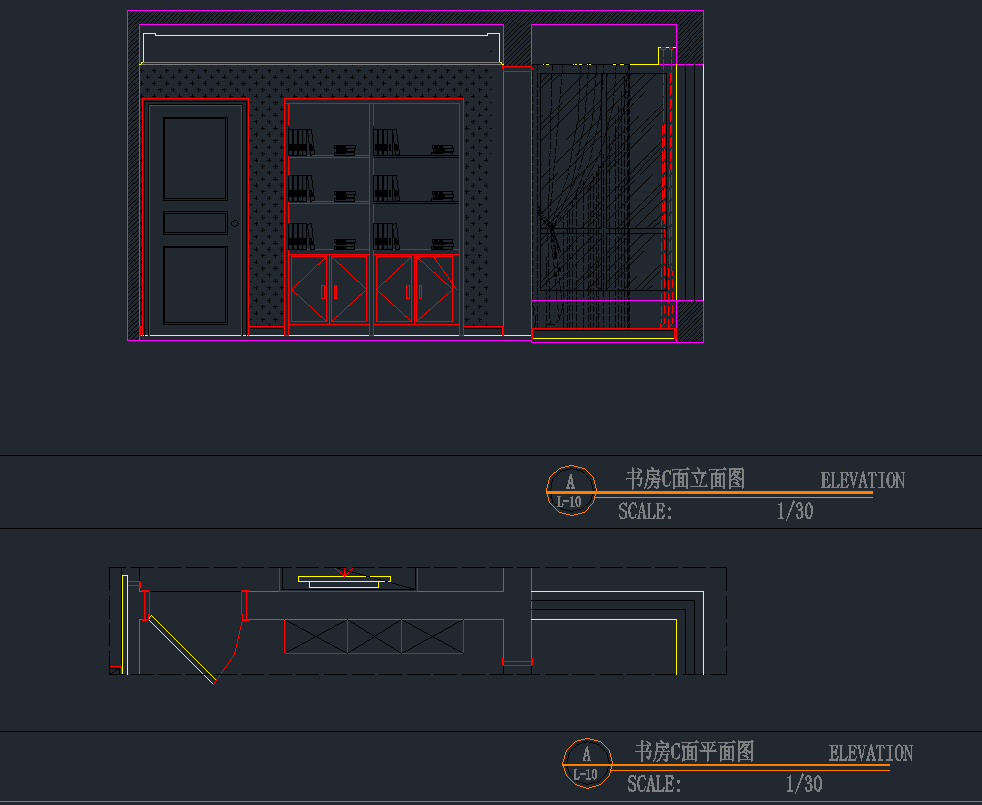This screenshot has height=805, width=982.
Task: Select books on top-right bookcase shelf
Action: [x=386, y=142]
